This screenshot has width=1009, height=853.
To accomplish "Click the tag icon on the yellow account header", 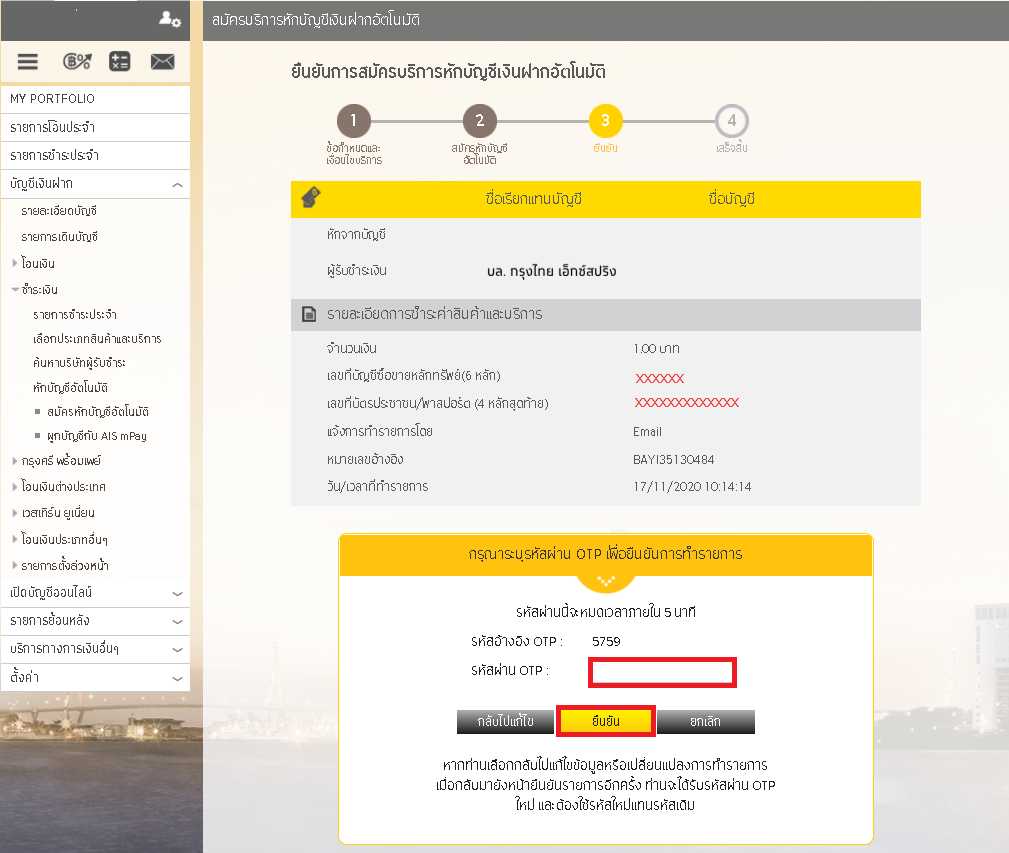I will 310,199.
